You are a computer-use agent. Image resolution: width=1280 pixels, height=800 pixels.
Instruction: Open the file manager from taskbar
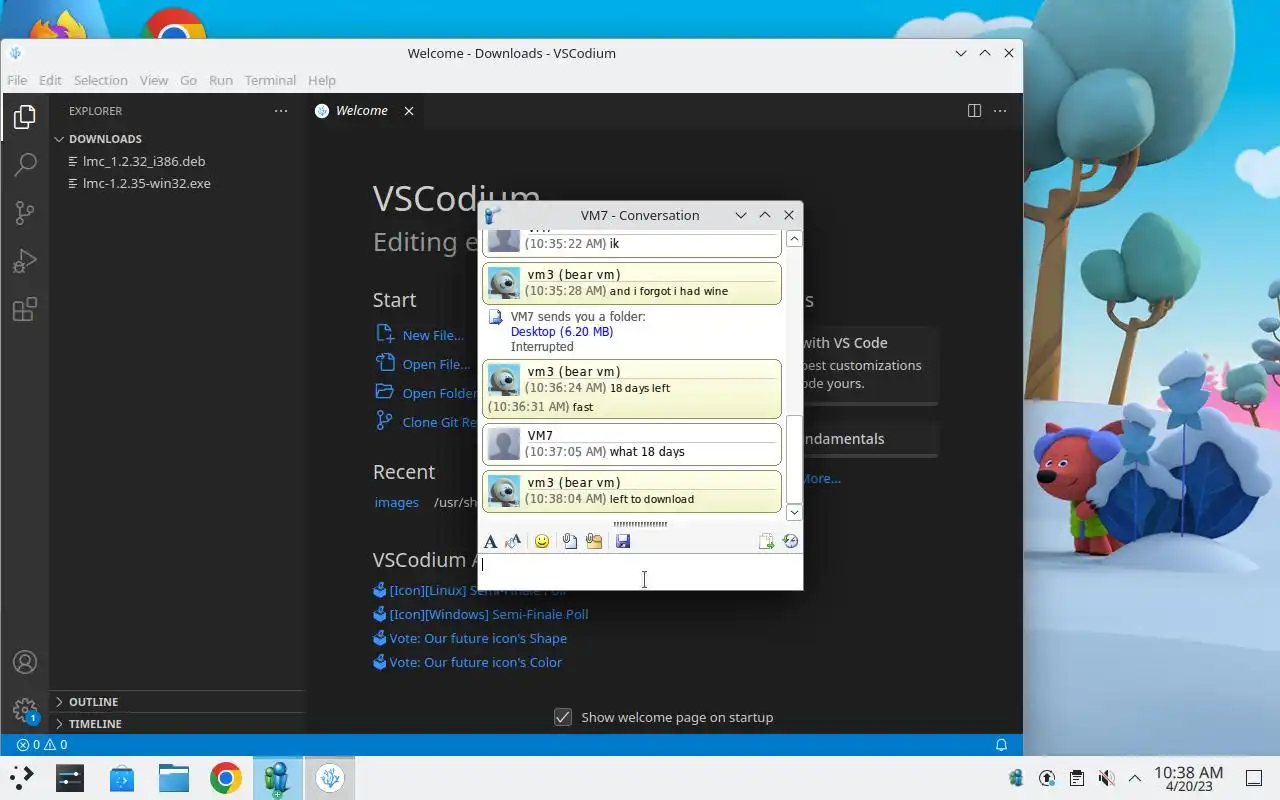pos(174,777)
